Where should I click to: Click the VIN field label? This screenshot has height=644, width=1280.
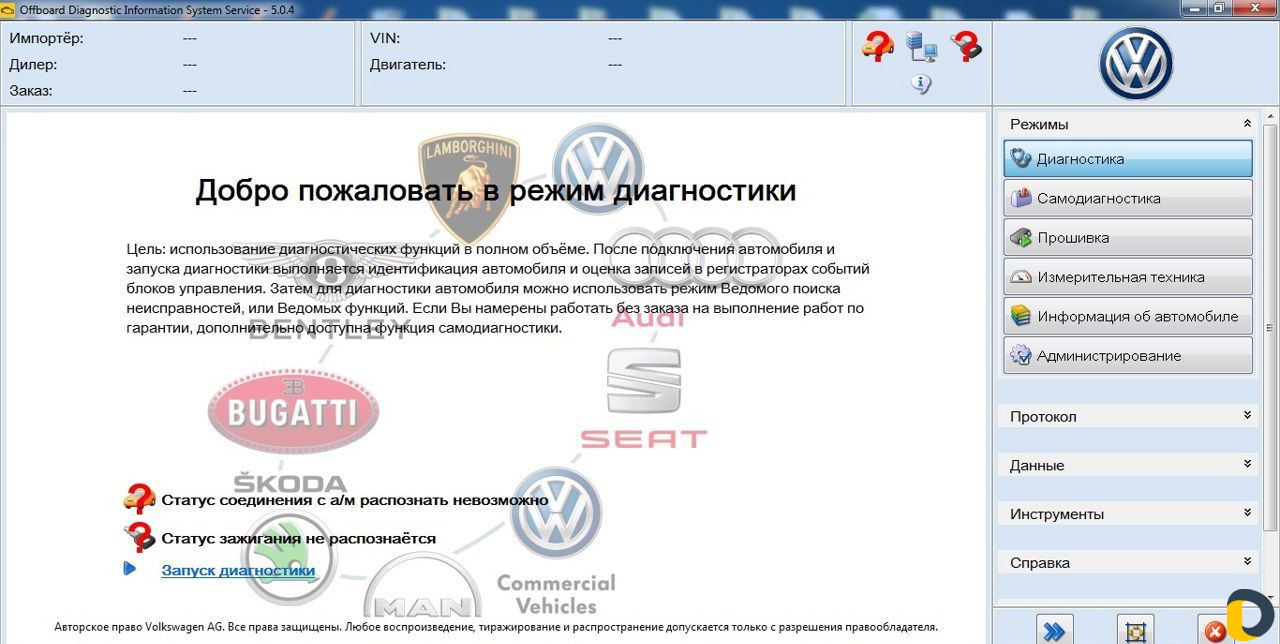coord(385,38)
